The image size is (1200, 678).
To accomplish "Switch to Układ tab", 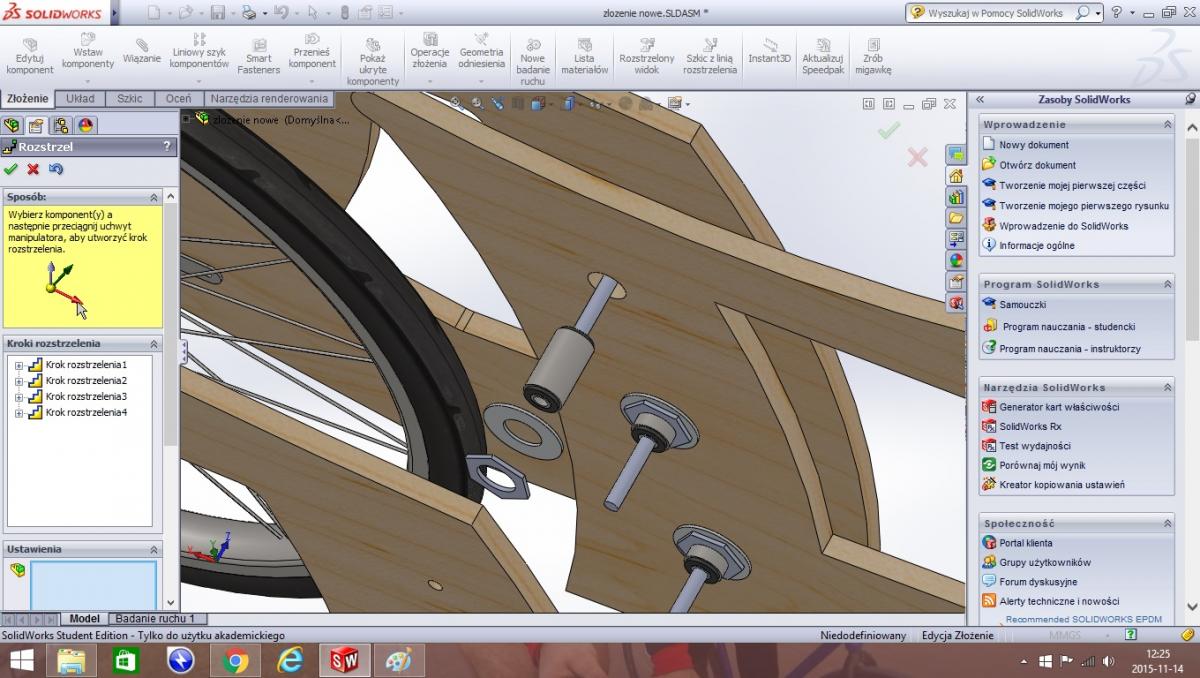I will 80,99.
